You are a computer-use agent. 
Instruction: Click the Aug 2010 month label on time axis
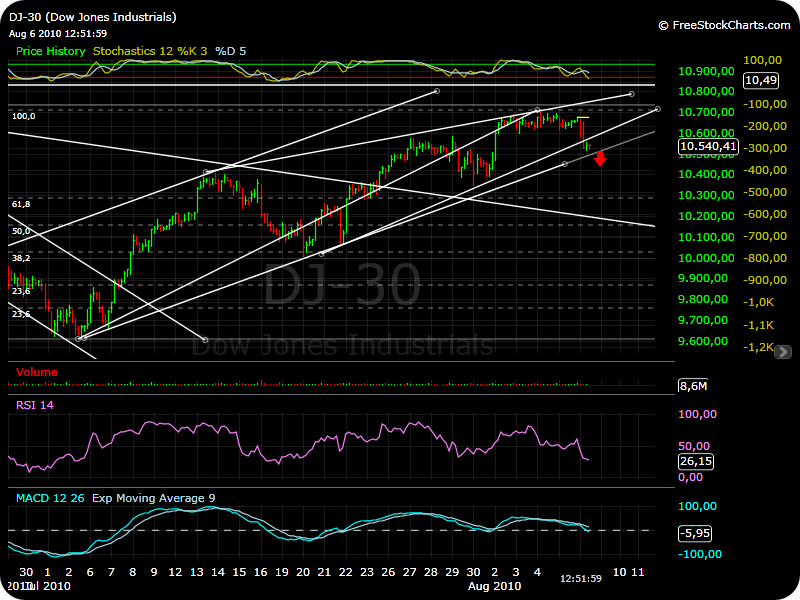pos(494,586)
